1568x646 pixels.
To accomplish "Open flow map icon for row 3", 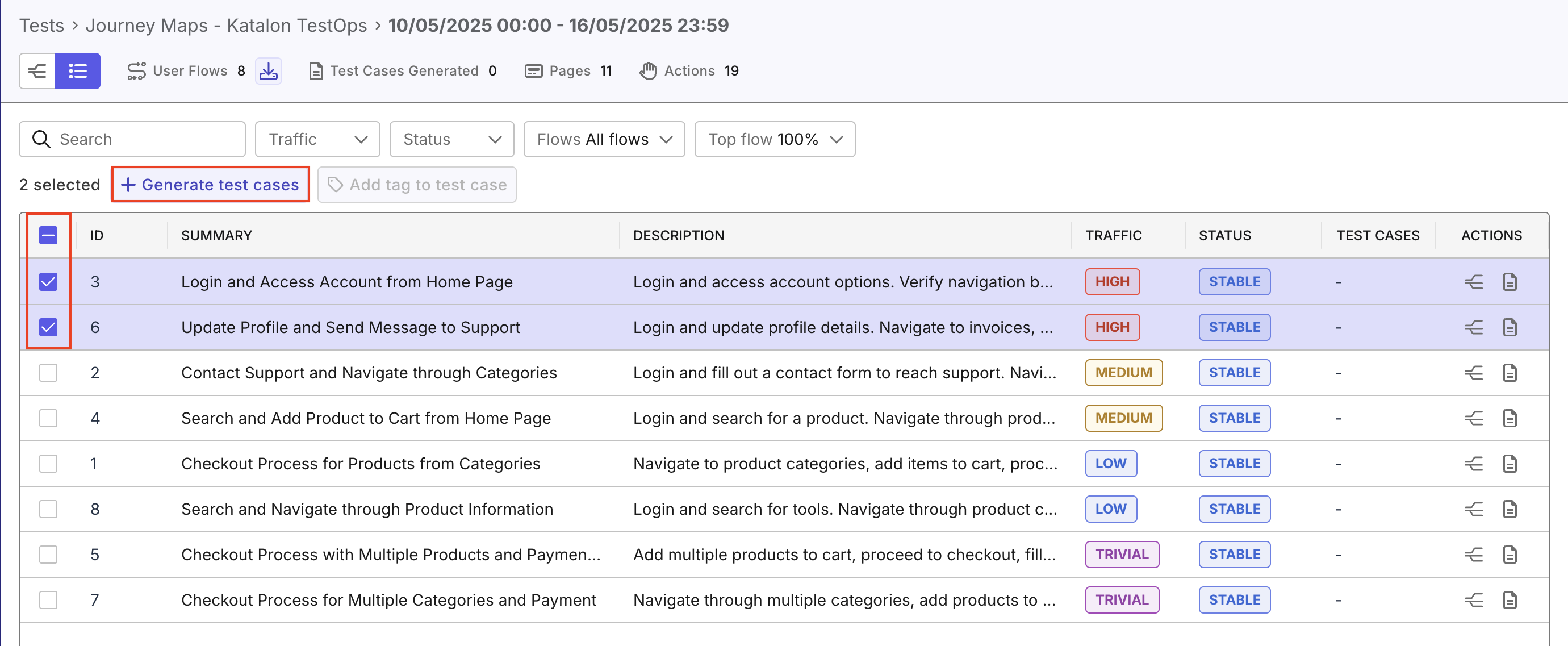I will point(1473,282).
